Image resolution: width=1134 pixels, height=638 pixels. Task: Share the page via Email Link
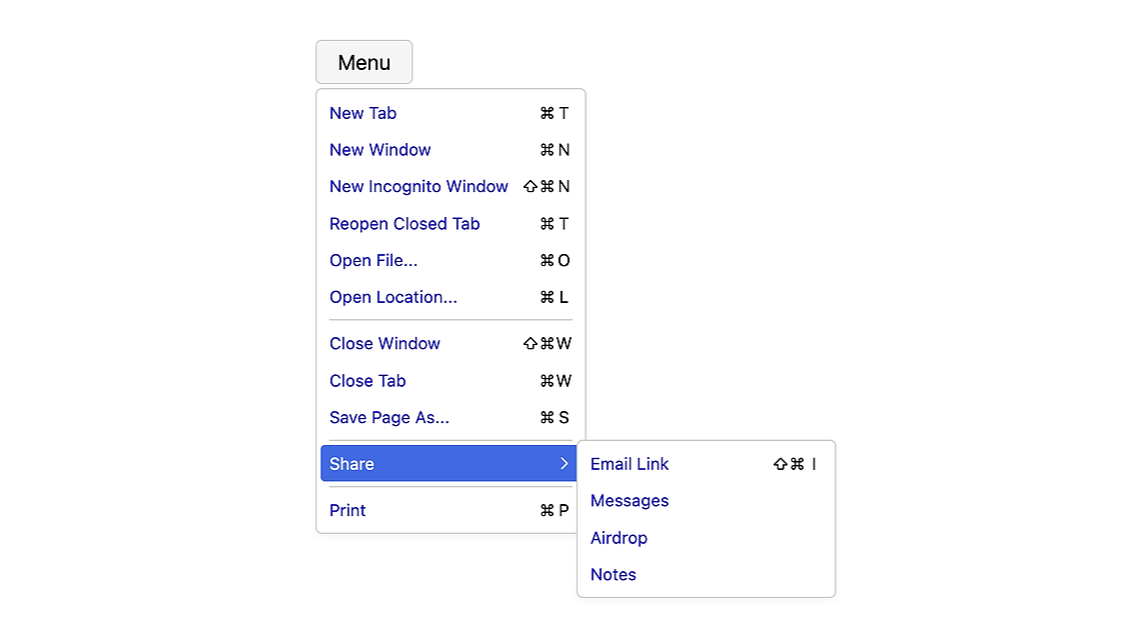[629, 464]
